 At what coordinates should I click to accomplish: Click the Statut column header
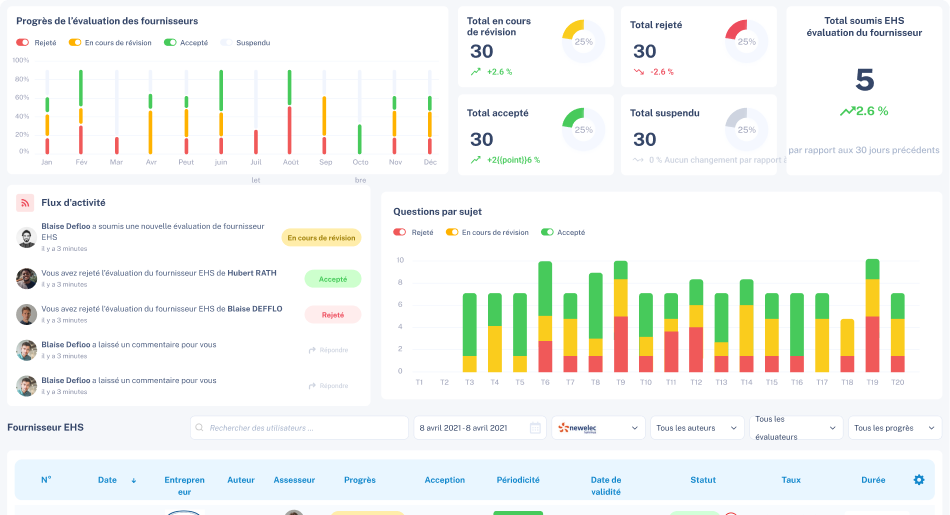tap(703, 480)
